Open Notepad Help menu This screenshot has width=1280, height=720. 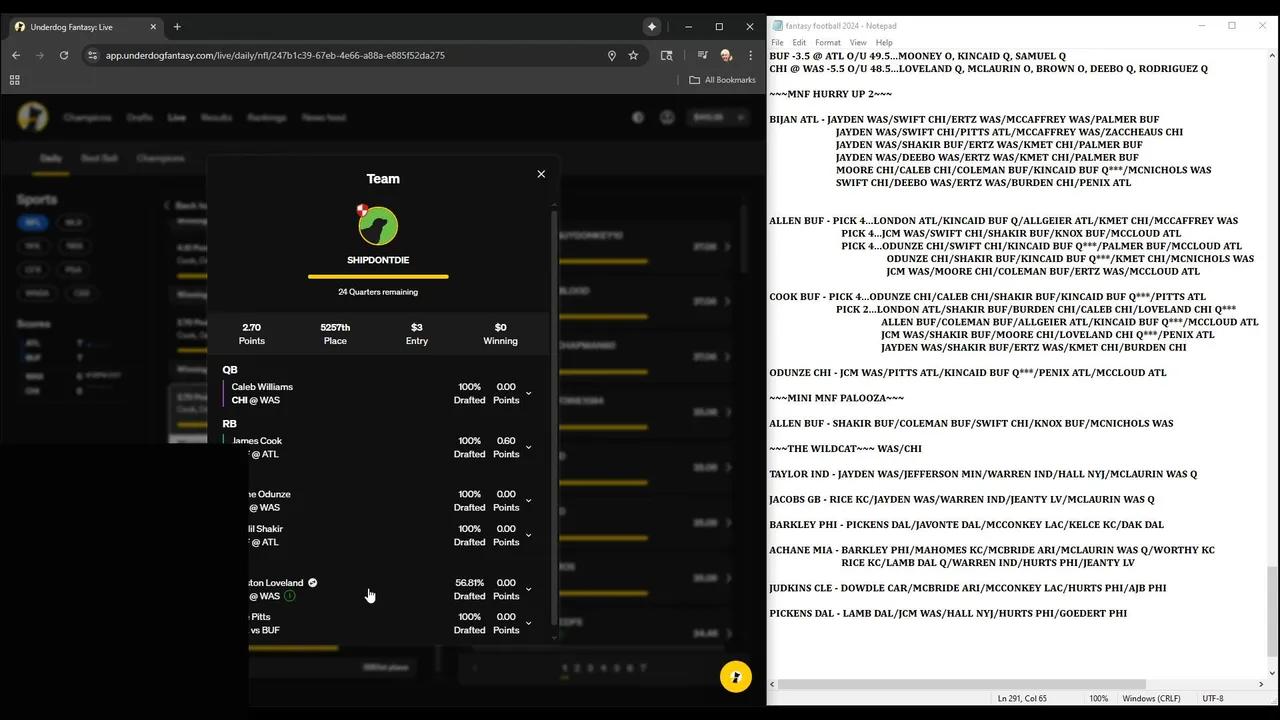(884, 43)
